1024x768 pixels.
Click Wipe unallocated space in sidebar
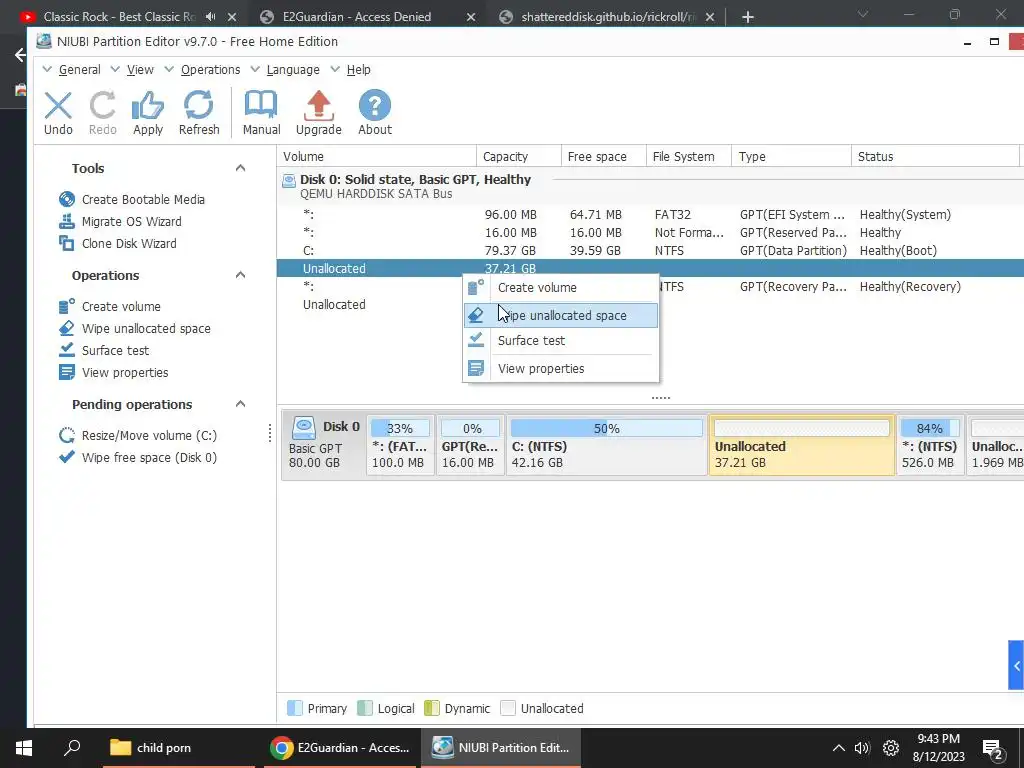(x=135, y=328)
